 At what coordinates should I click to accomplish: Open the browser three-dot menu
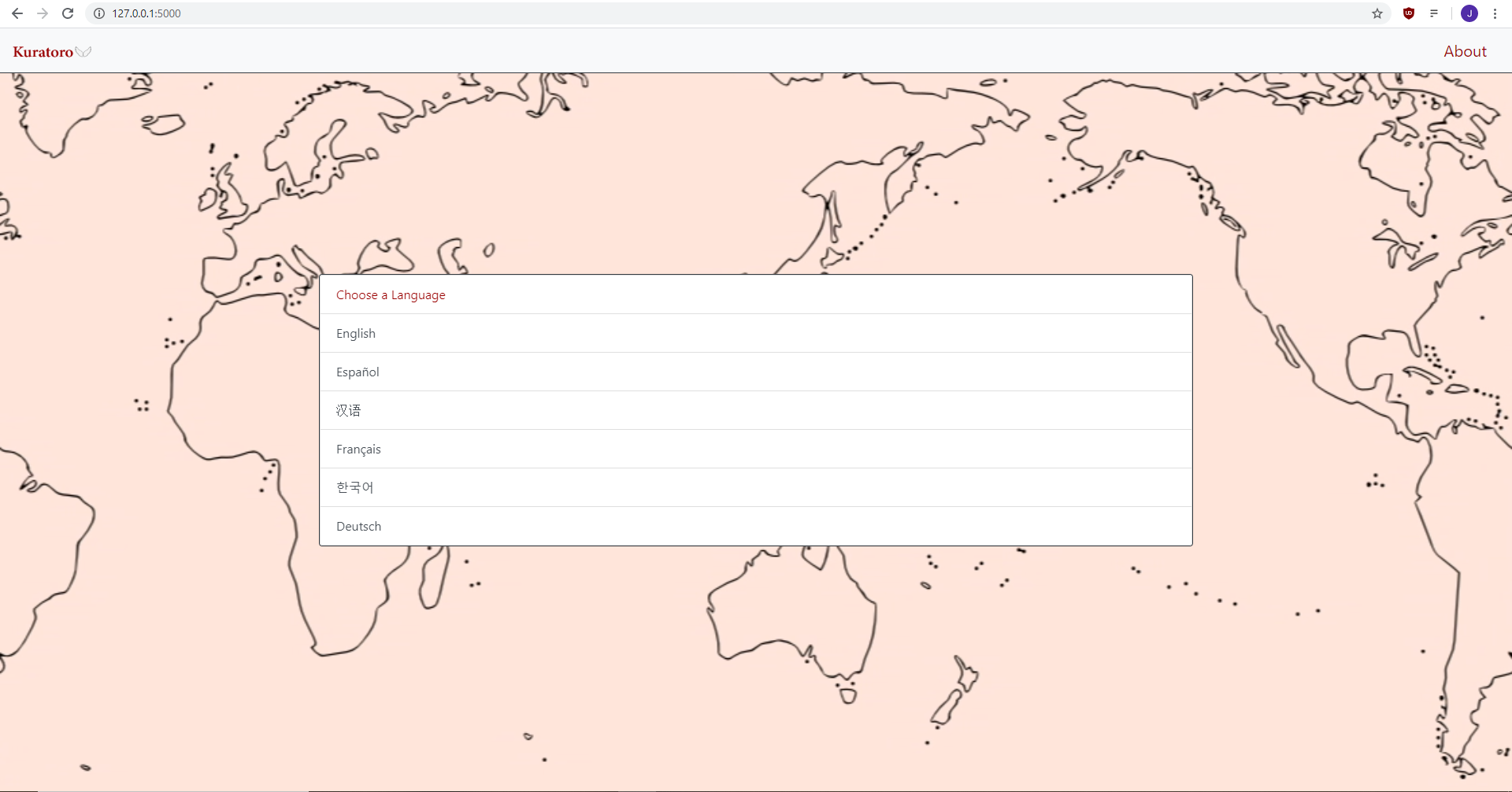[x=1495, y=13]
